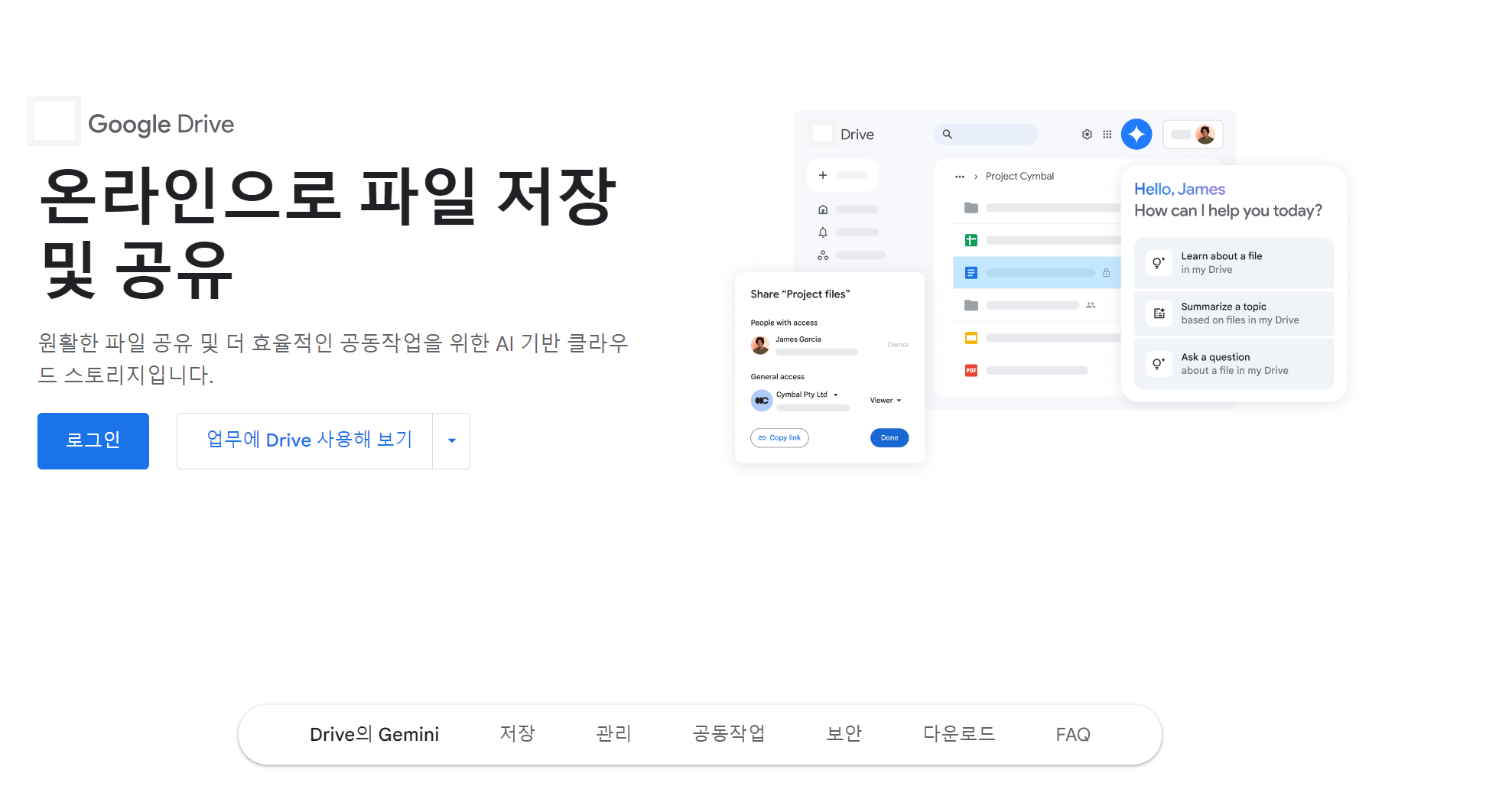Open the 보안 tab
This screenshot has width=1512, height=799.
pos(844,734)
